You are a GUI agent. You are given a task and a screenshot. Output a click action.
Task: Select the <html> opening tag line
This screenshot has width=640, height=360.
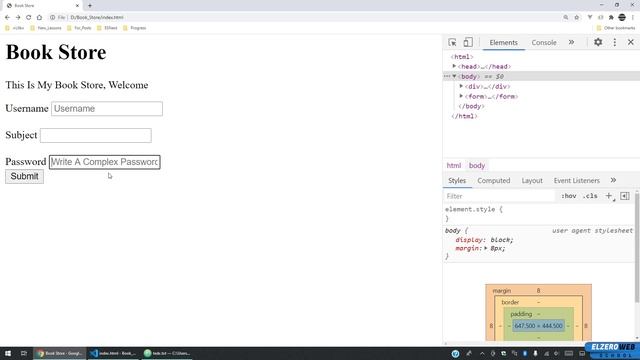click(462, 57)
